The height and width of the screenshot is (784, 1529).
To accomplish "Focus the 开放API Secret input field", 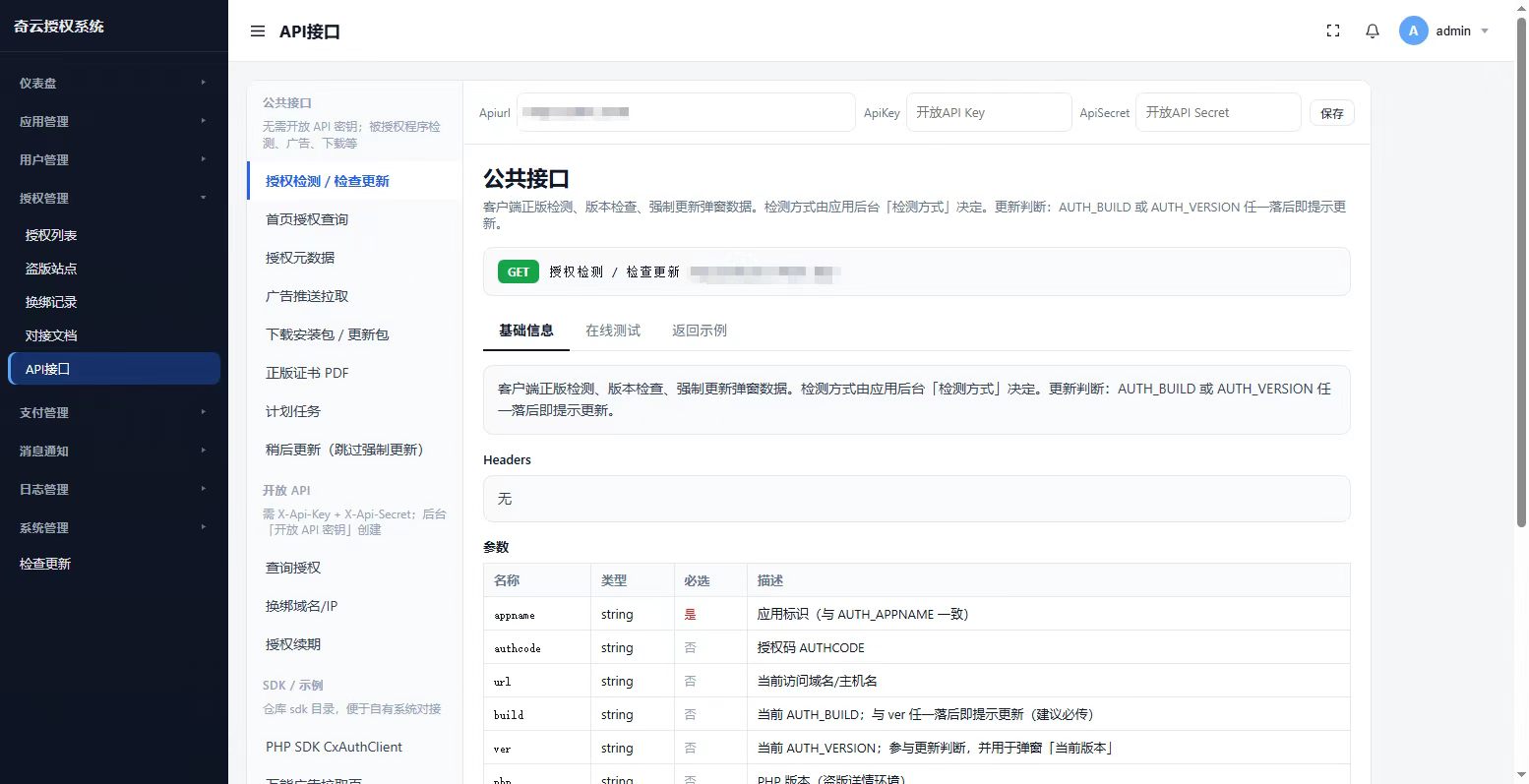I will pos(1218,112).
